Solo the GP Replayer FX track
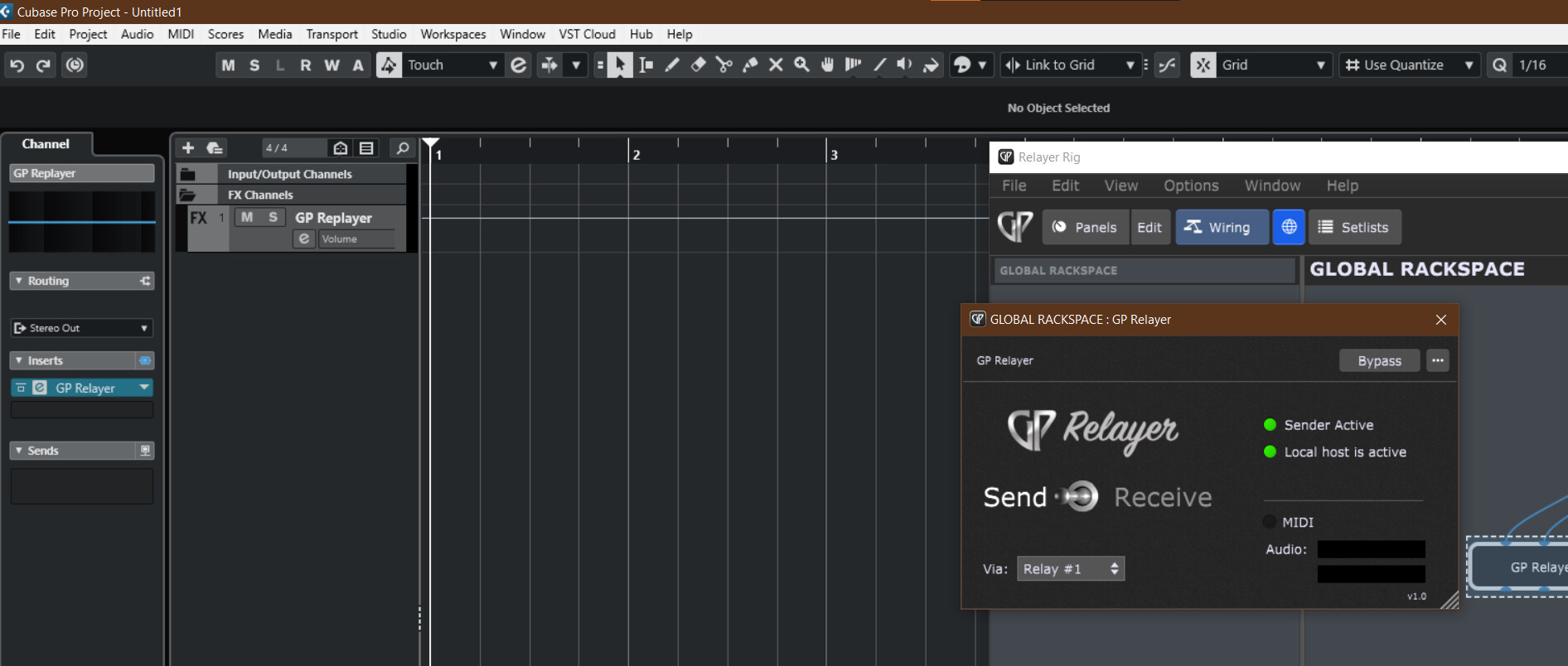The height and width of the screenshot is (666, 1568). coord(273,217)
